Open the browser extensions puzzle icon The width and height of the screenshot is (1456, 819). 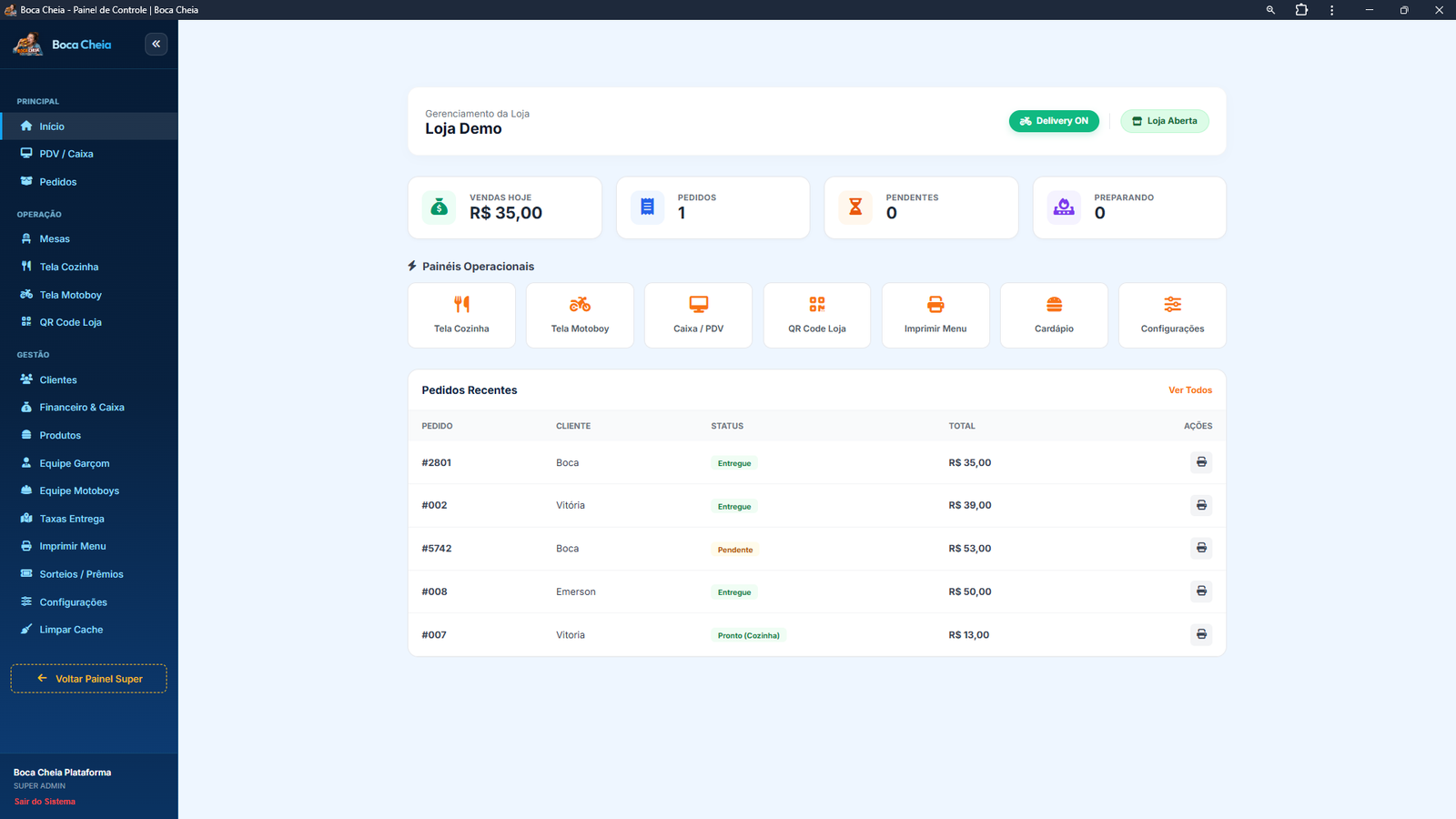(x=1301, y=10)
